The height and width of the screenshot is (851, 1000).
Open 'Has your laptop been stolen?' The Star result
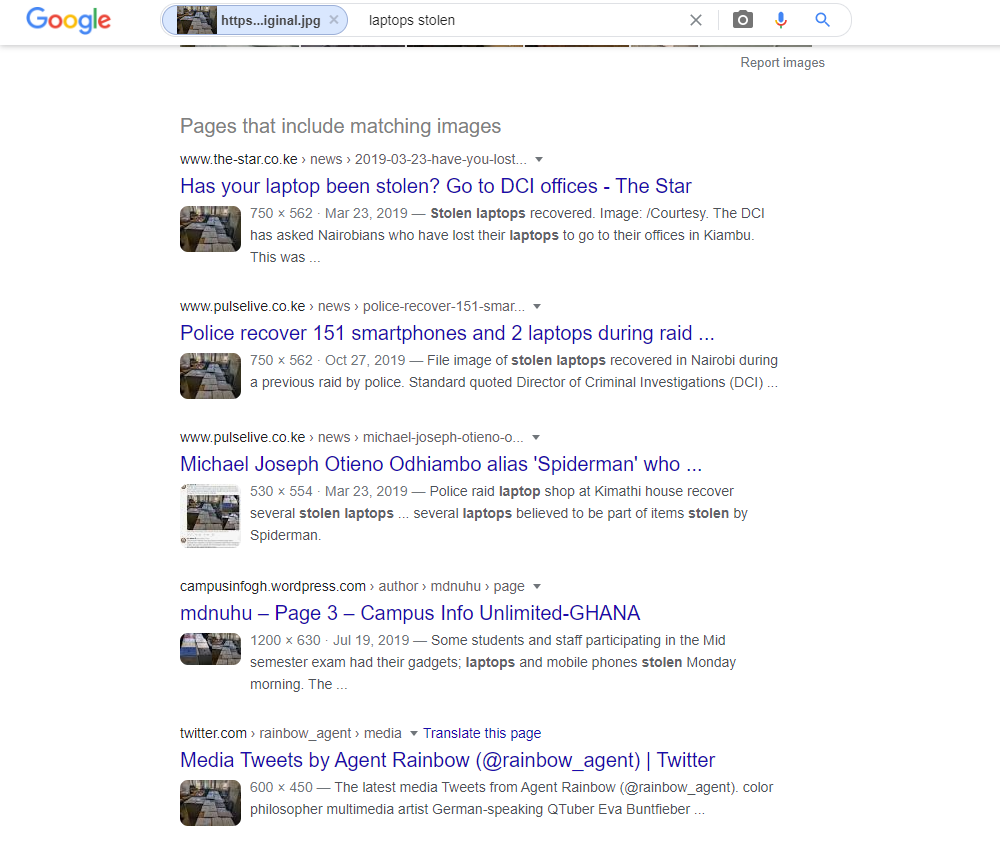(x=435, y=186)
